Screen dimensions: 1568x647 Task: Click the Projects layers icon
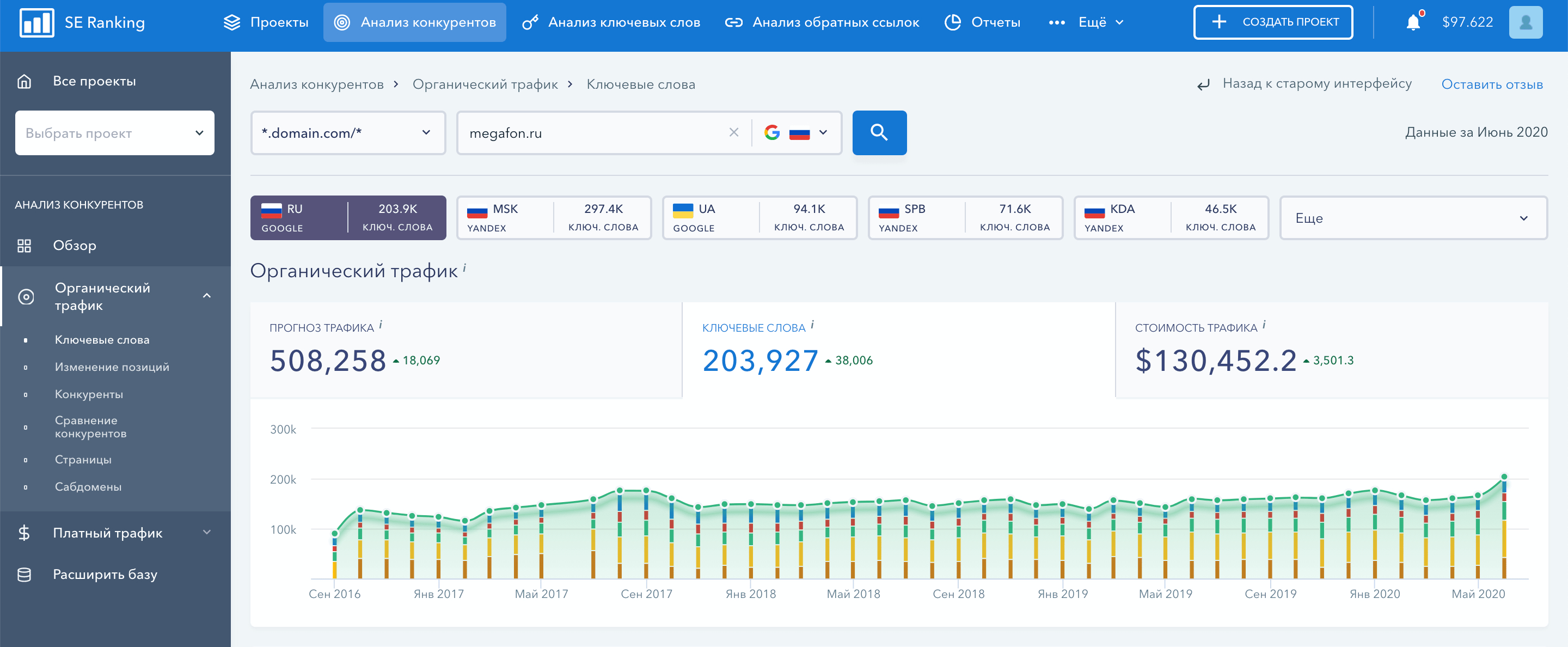click(x=232, y=22)
